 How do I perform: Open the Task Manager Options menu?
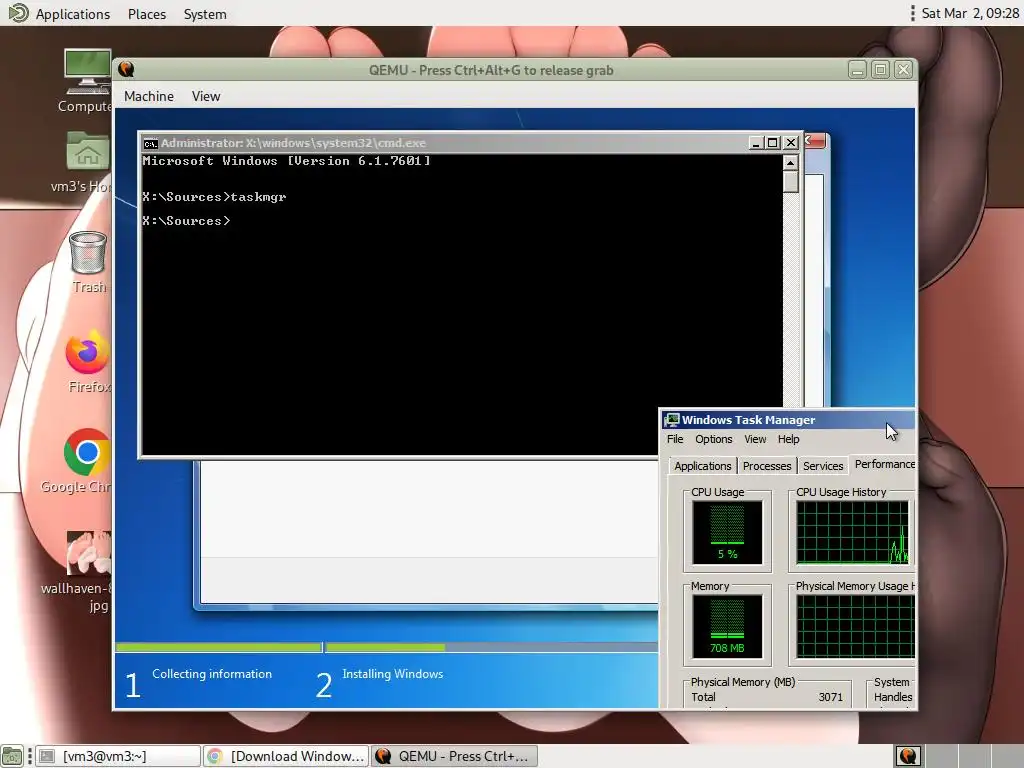714,439
